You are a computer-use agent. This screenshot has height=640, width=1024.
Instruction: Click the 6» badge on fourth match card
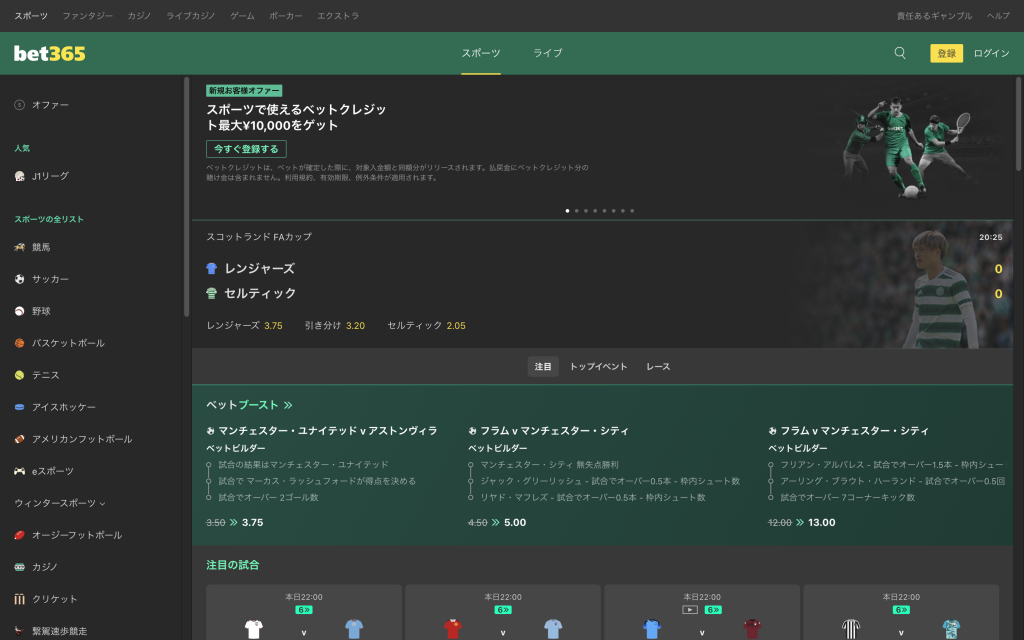coord(901,609)
